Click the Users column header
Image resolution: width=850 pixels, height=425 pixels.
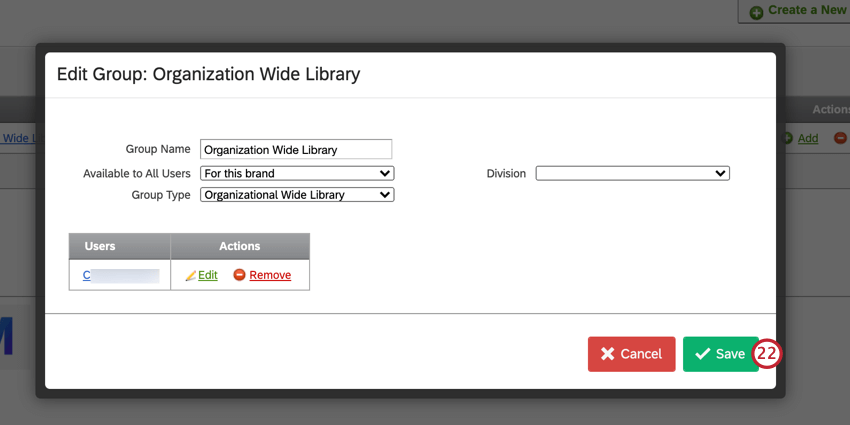pyautogui.click(x=100, y=246)
